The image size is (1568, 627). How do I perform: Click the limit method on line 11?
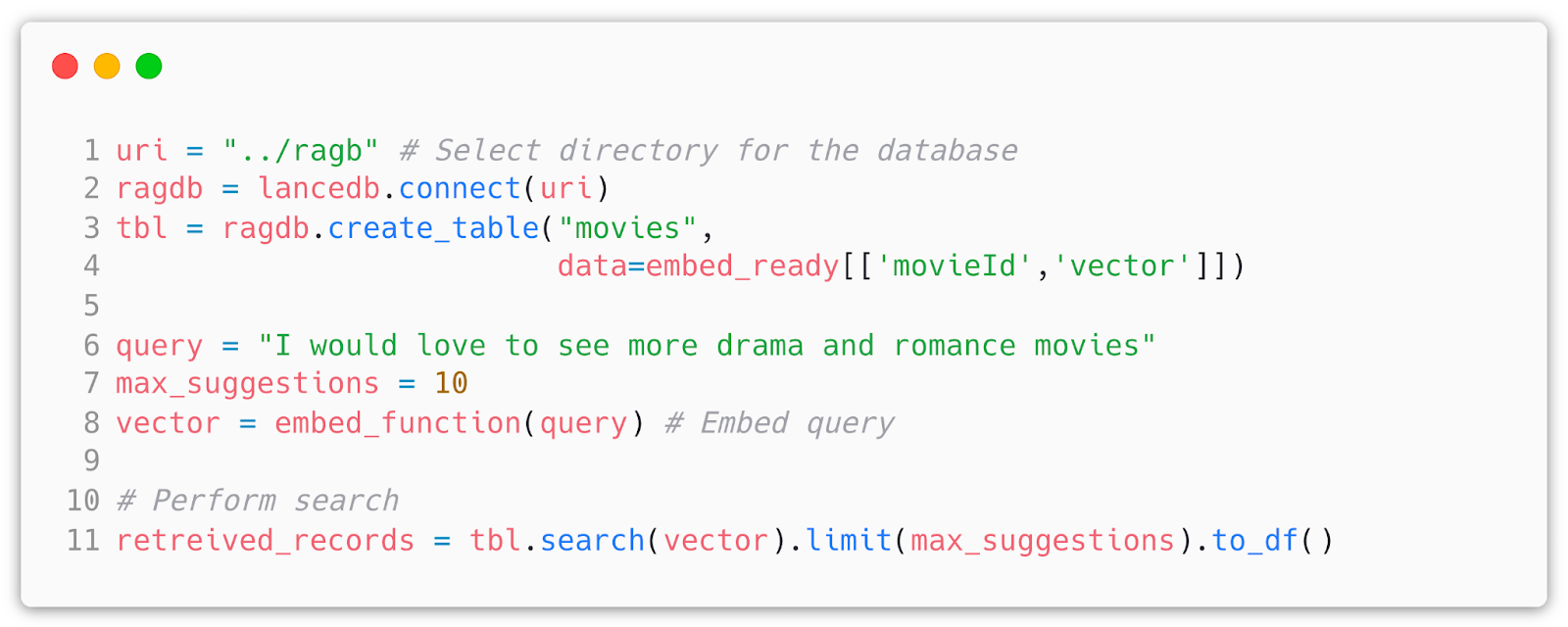[849, 541]
